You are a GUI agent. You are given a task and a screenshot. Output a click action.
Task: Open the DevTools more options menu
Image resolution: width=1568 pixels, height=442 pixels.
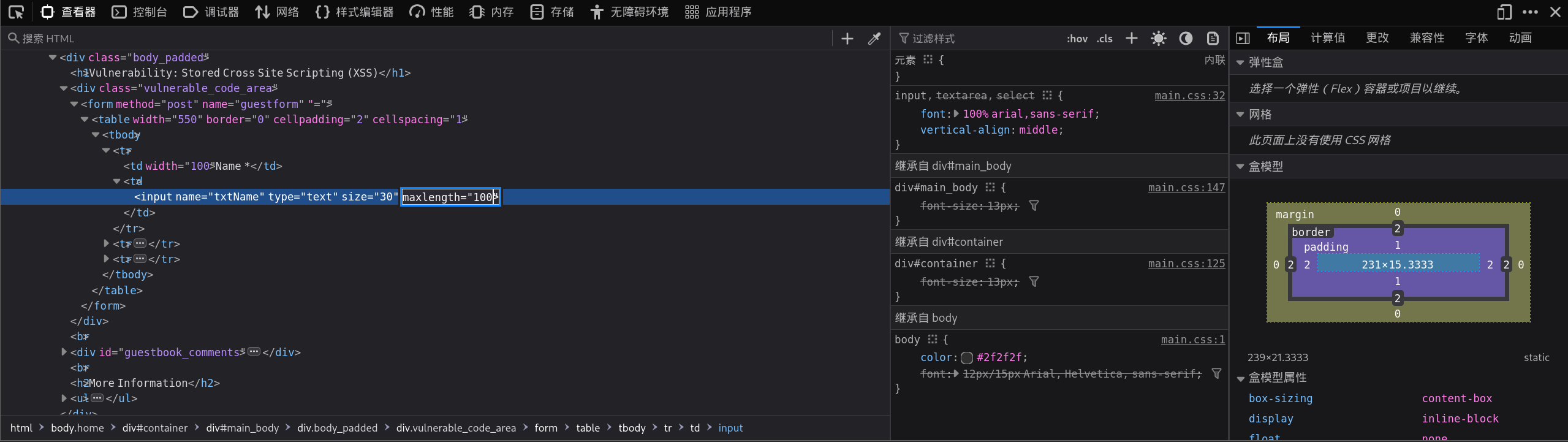pos(1530,12)
